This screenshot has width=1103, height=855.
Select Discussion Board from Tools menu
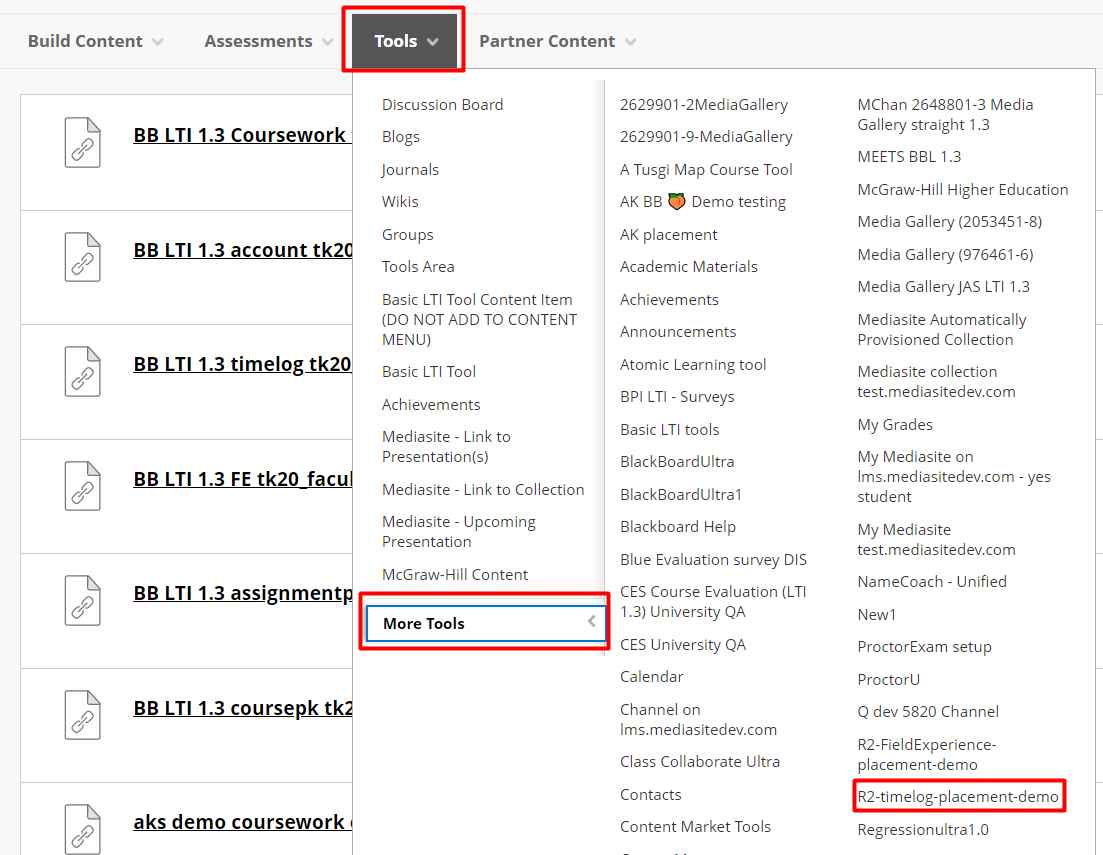(x=442, y=105)
